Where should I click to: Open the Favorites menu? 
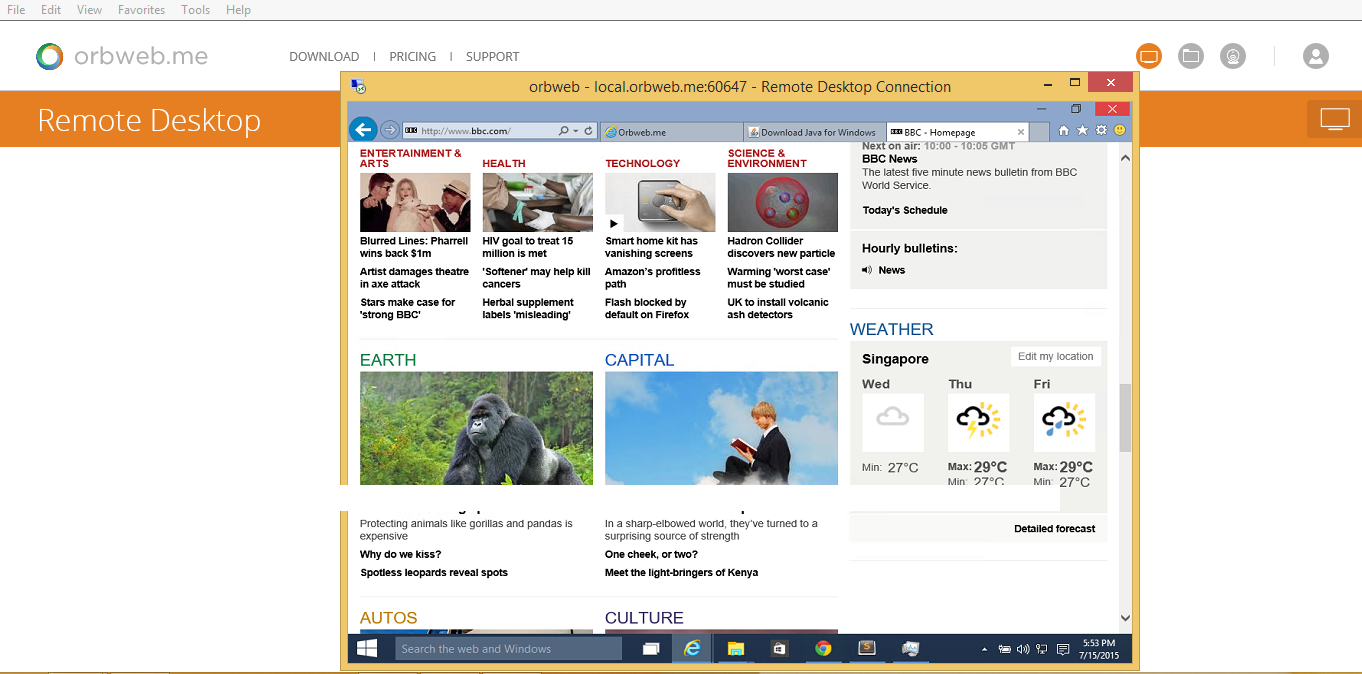[x=142, y=10]
